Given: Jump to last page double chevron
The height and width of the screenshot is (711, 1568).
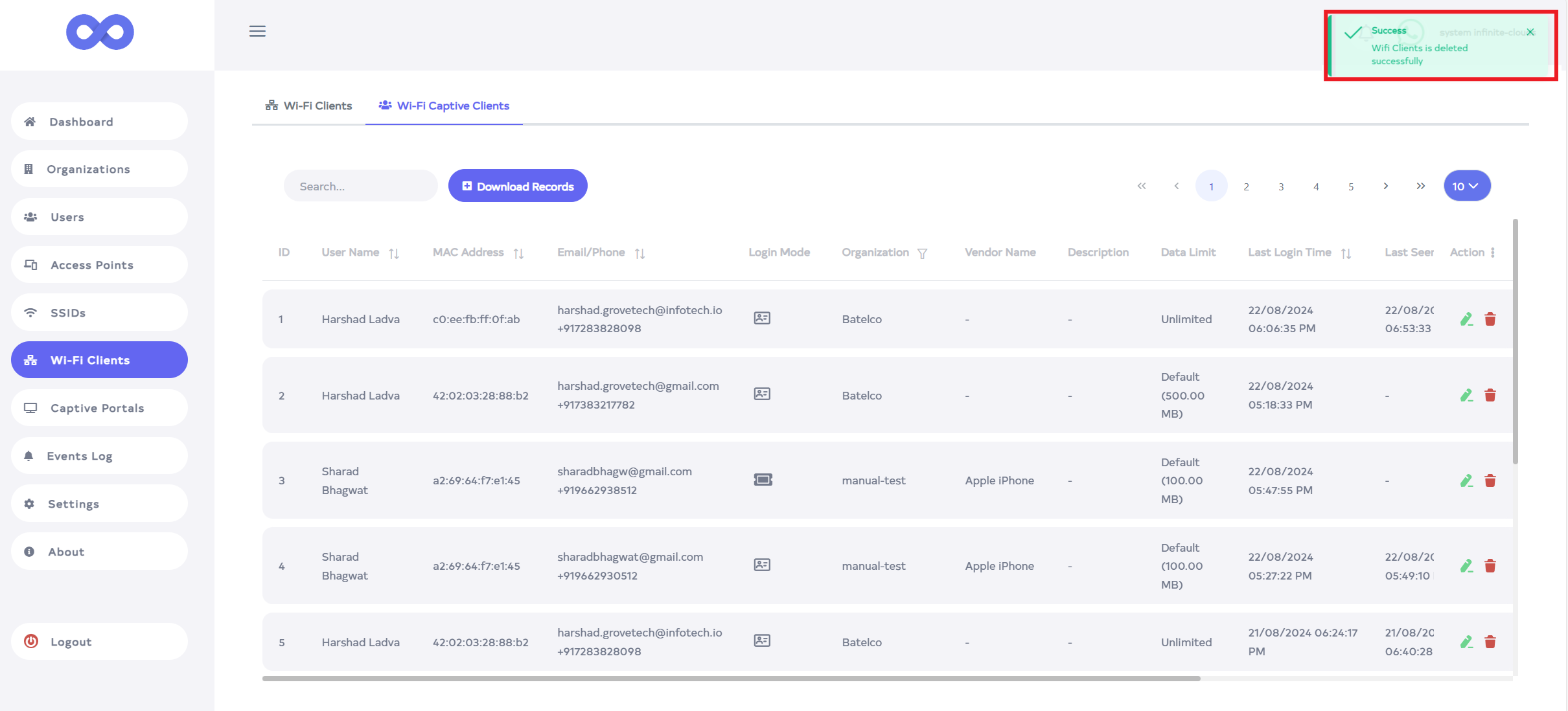Looking at the screenshot, I should 1421,186.
